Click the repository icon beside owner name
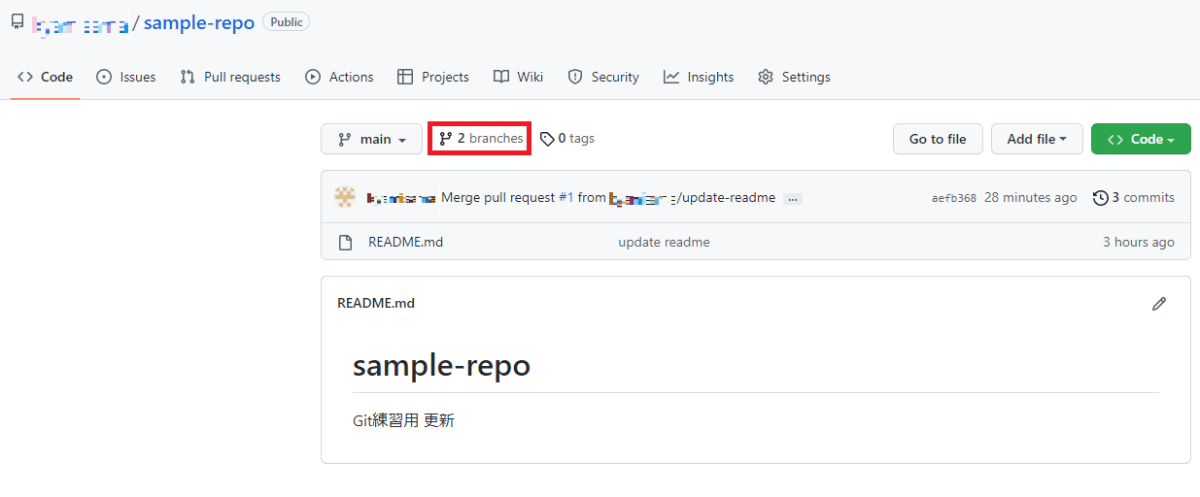 point(18,22)
